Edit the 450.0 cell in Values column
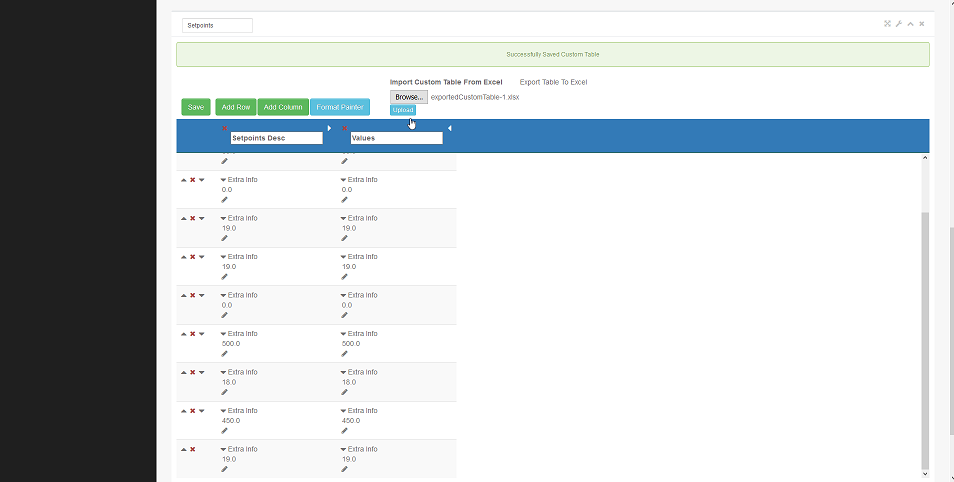954x482 pixels. coord(344,431)
